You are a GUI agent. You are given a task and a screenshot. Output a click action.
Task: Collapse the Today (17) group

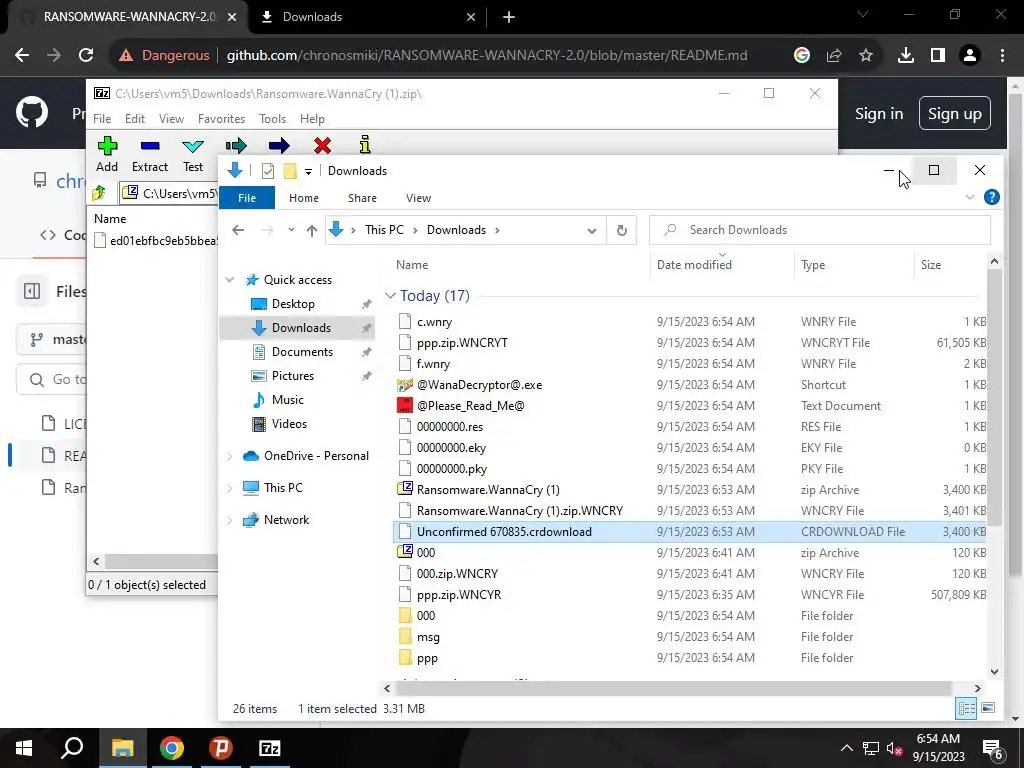click(x=391, y=296)
